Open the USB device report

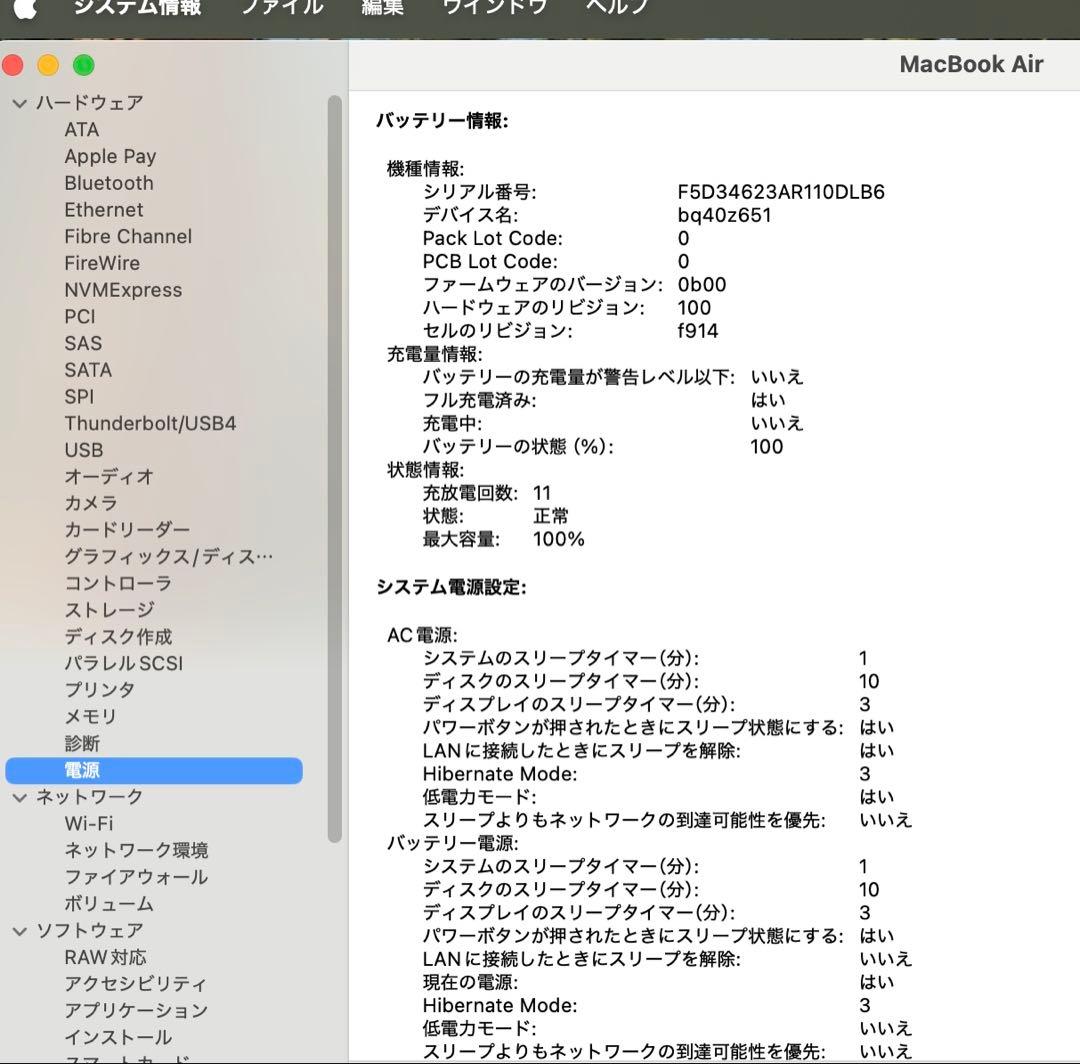pyautogui.click(x=83, y=450)
